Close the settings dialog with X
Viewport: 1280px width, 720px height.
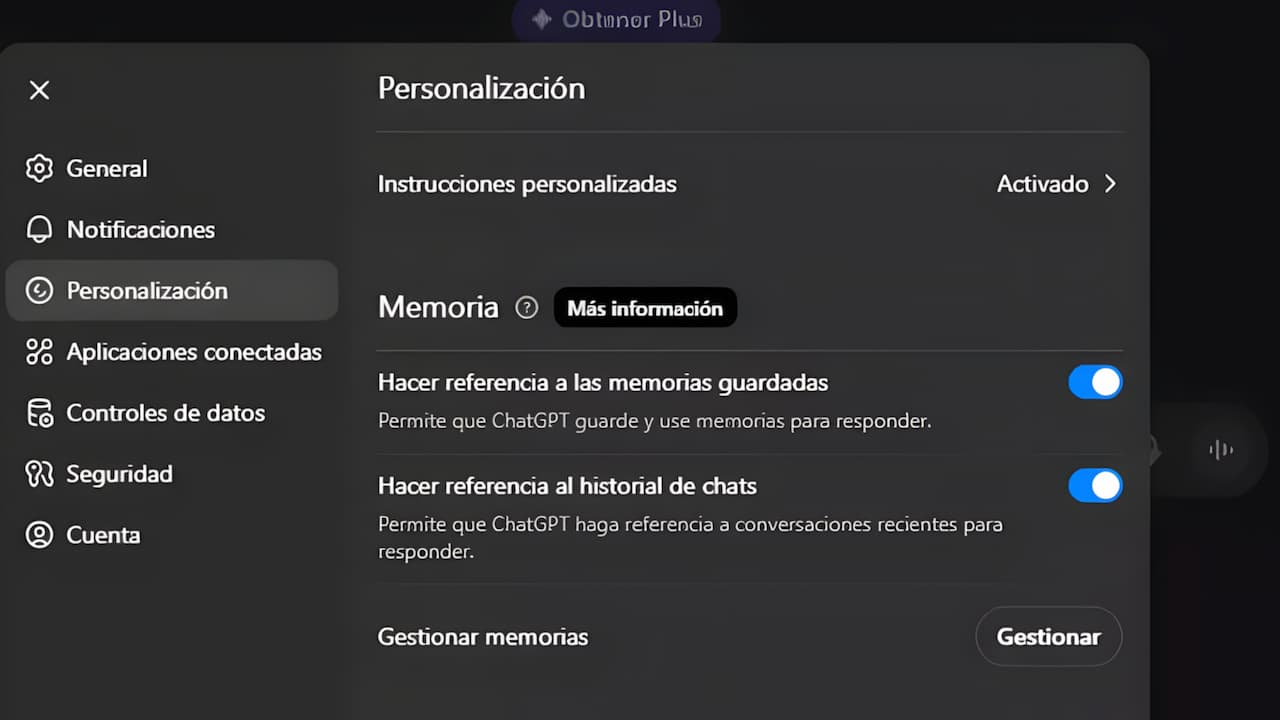(x=39, y=90)
